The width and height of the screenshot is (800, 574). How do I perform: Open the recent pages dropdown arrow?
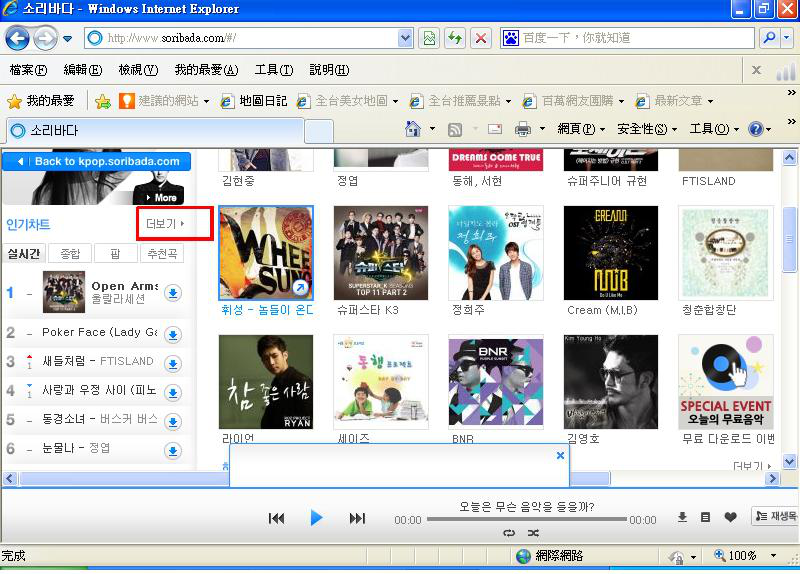pyautogui.click(x=67, y=39)
